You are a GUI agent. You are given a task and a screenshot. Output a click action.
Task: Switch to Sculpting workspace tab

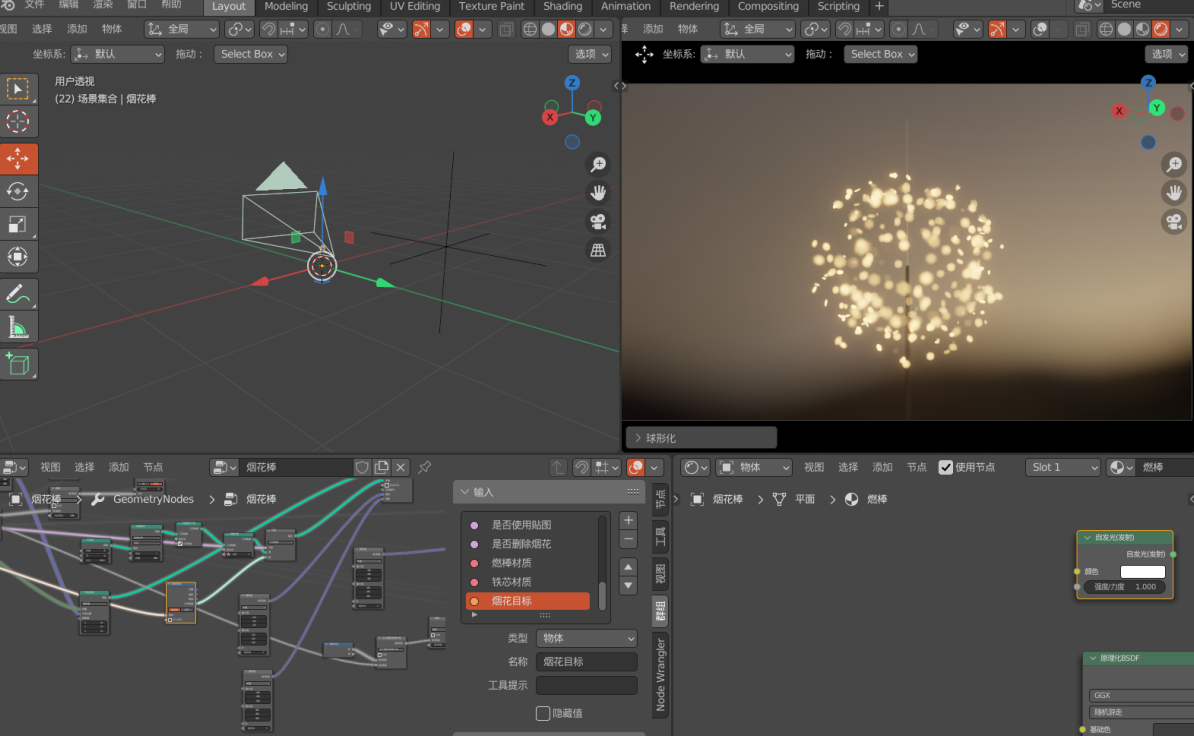pos(349,6)
